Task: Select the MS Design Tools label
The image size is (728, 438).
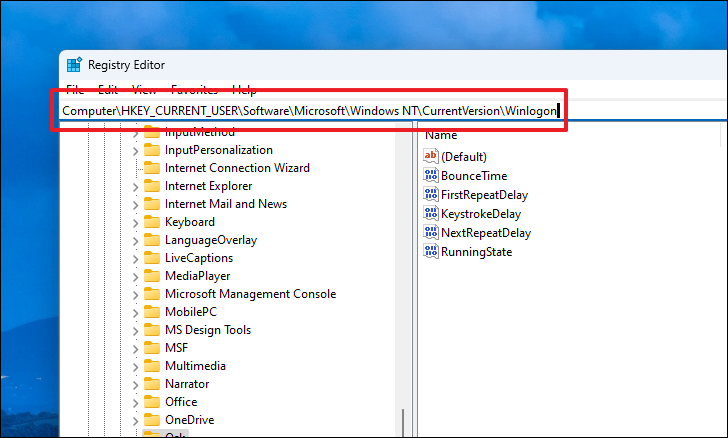Action: 208,330
